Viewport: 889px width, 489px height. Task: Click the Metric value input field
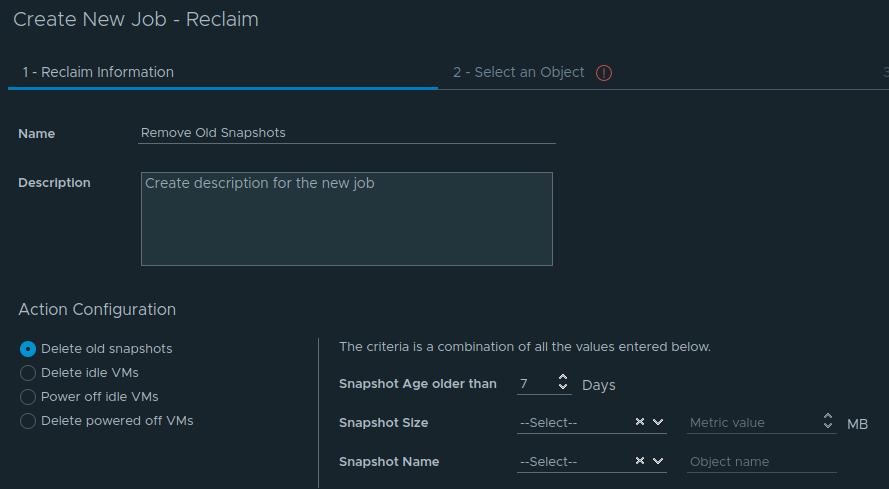click(754, 423)
